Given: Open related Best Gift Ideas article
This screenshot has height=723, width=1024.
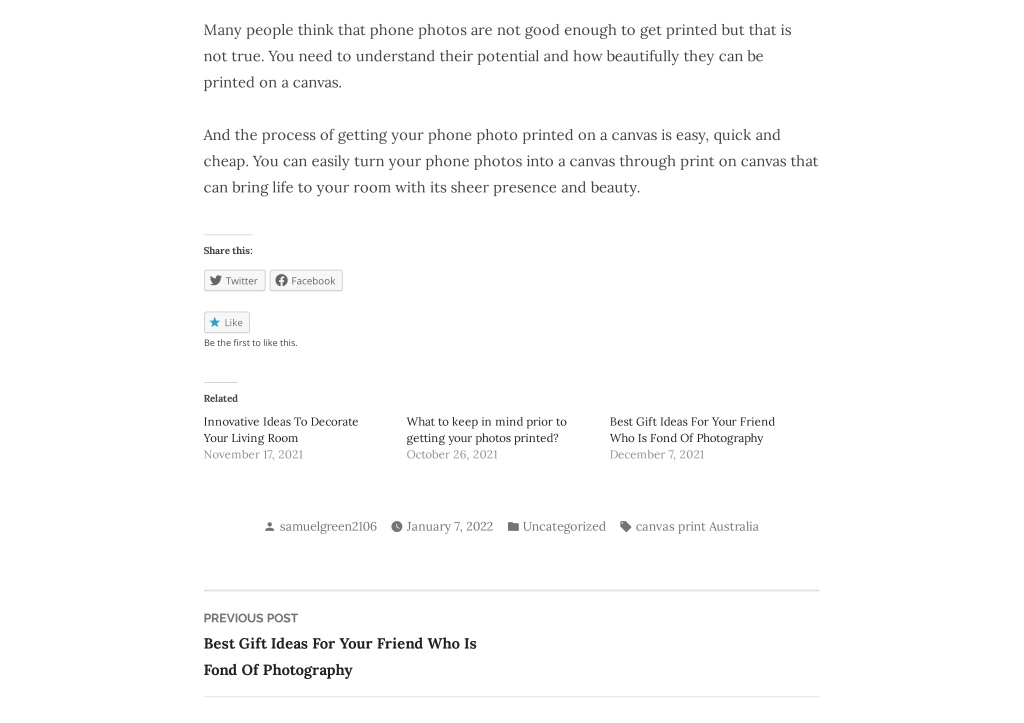Looking at the screenshot, I should coord(692,430).
